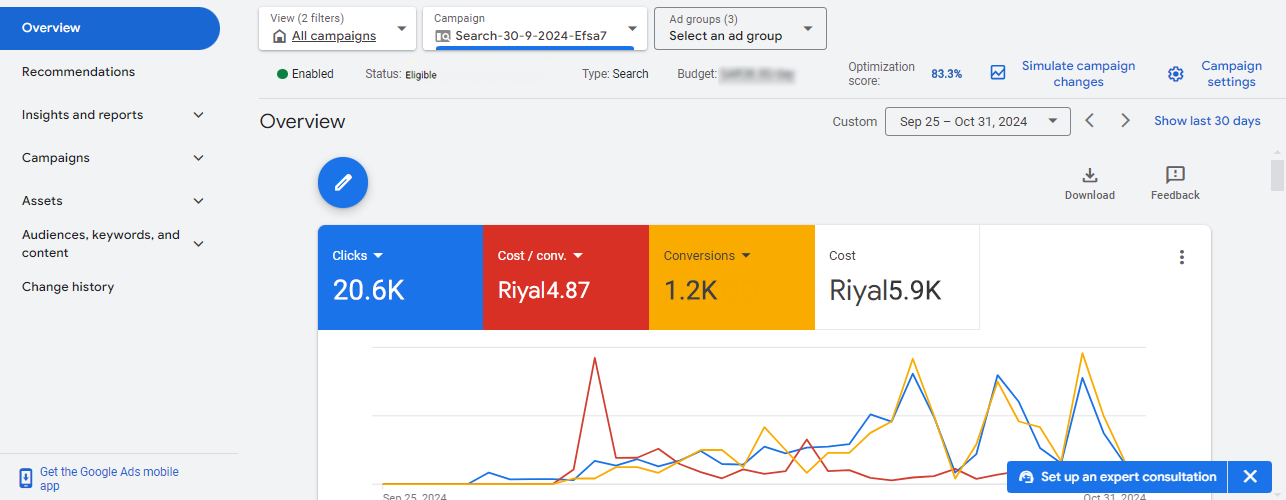Close the expert consultation banner
Viewport: 1286px width, 500px height.
coord(1250,477)
